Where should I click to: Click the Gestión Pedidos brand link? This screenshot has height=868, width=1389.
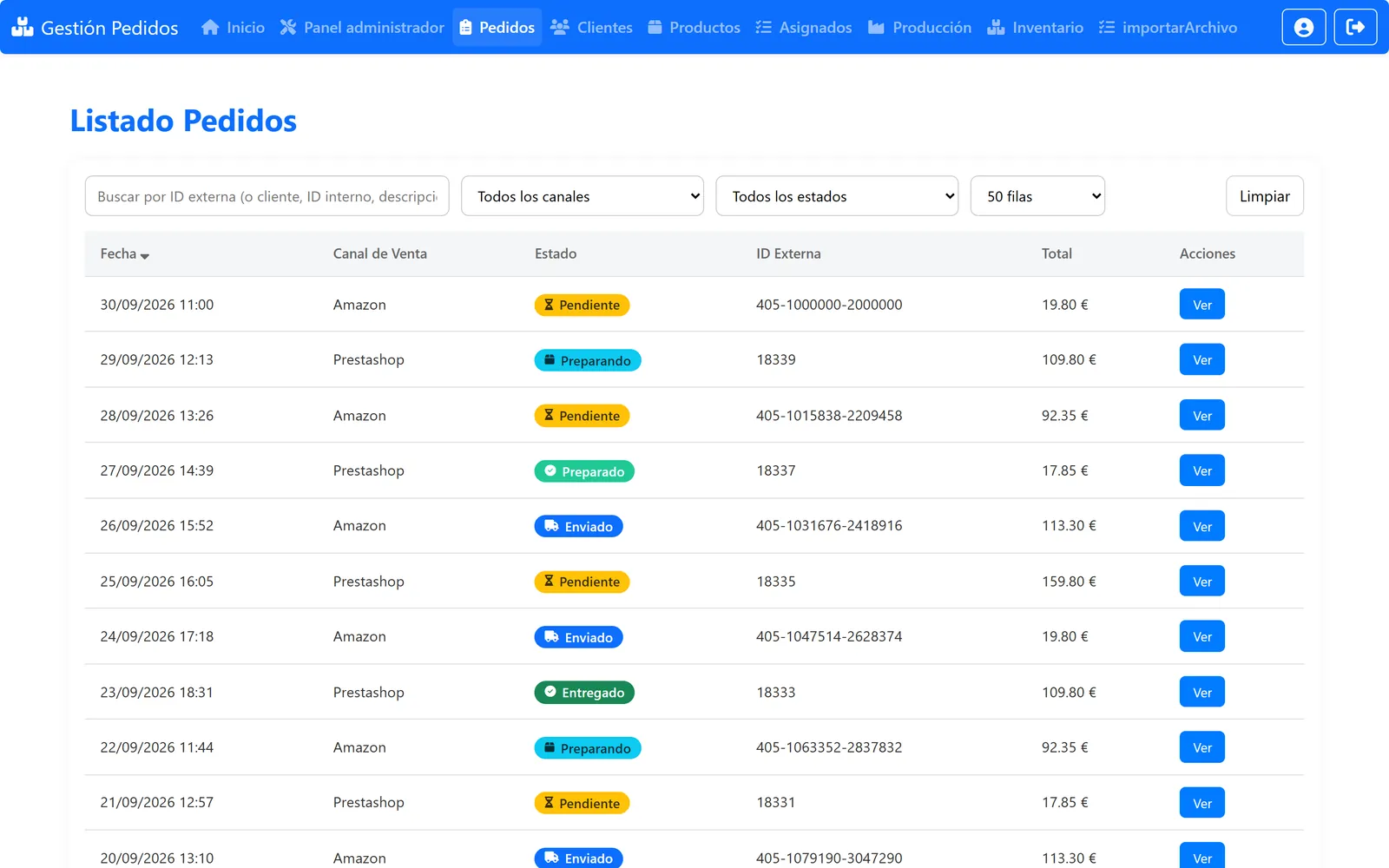click(x=95, y=27)
